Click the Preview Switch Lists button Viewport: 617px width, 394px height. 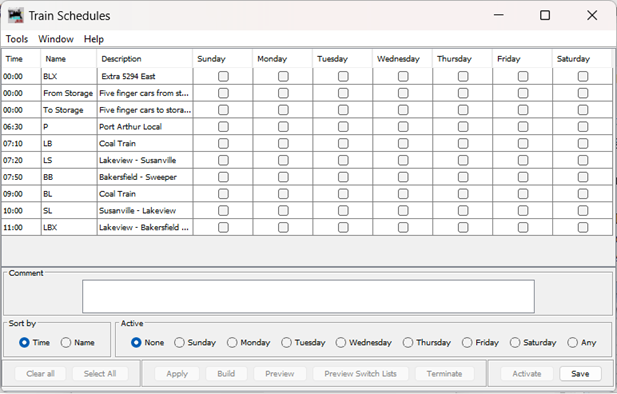pos(360,374)
